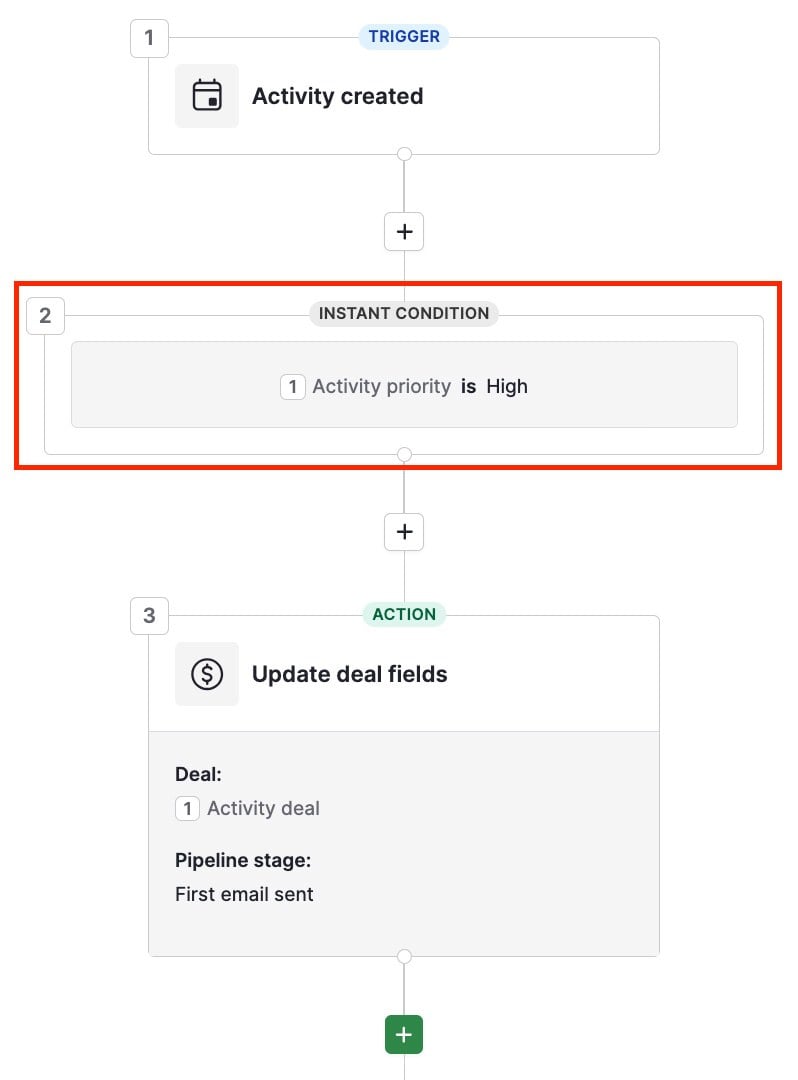Click the TRIGGER label badge
This screenshot has height=1080, width=798.
403,36
